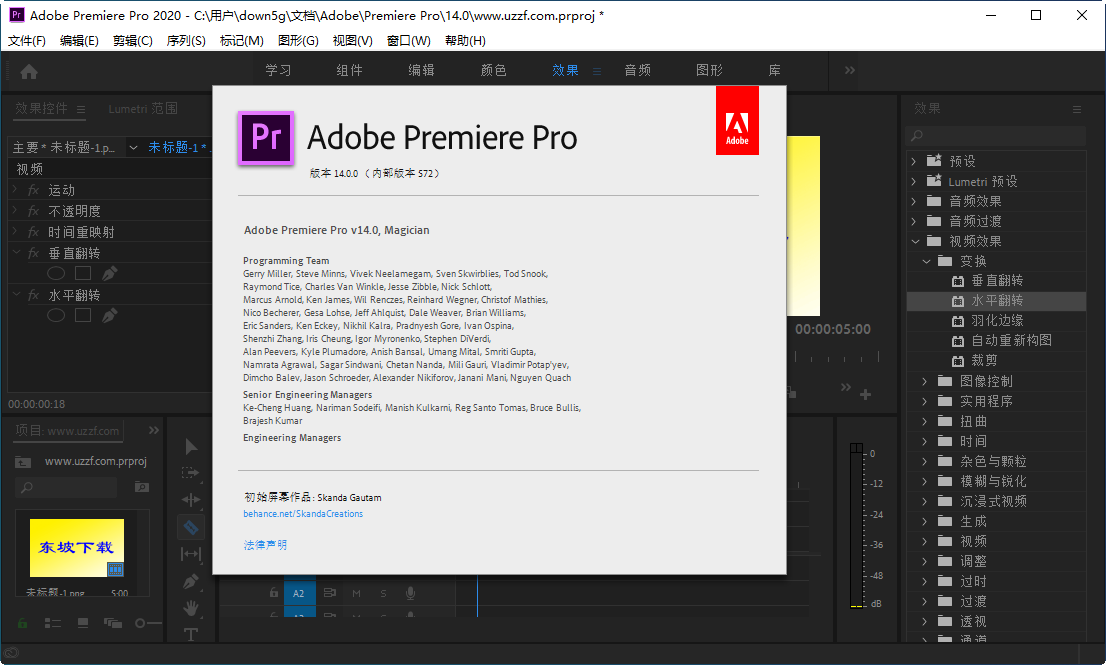
Task: Switch to the 颜色 workspace tab
Action: (492, 71)
